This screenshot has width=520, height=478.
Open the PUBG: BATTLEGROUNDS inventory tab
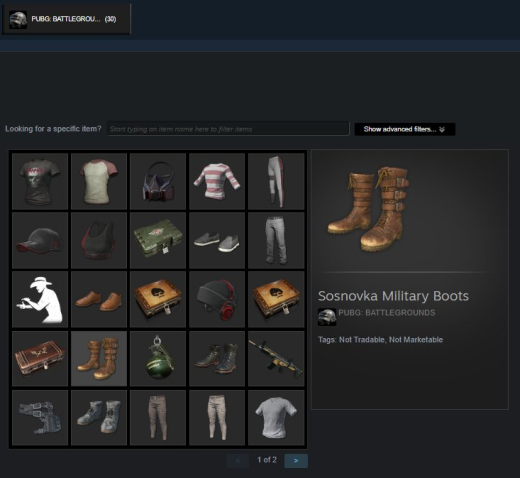coord(67,19)
